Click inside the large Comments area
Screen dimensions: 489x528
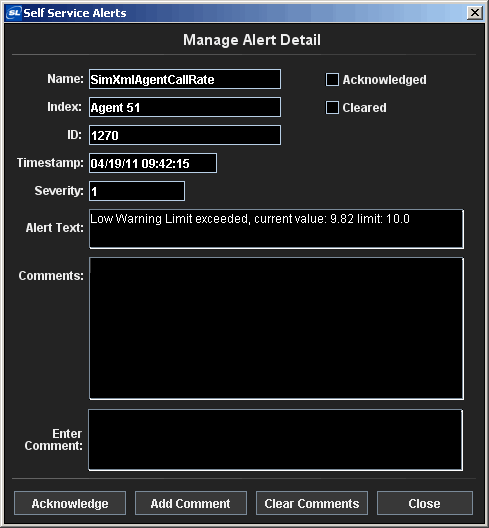(276, 329)
